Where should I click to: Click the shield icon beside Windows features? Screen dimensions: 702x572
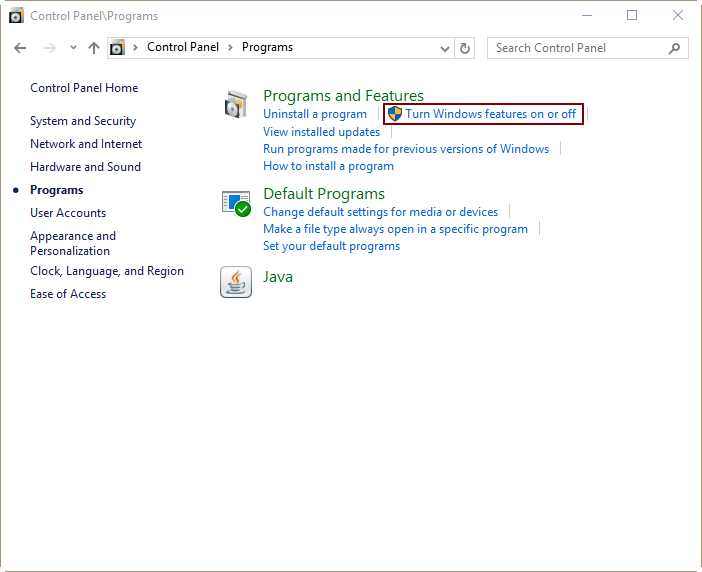pyautogui.click(x=395, y=114)
